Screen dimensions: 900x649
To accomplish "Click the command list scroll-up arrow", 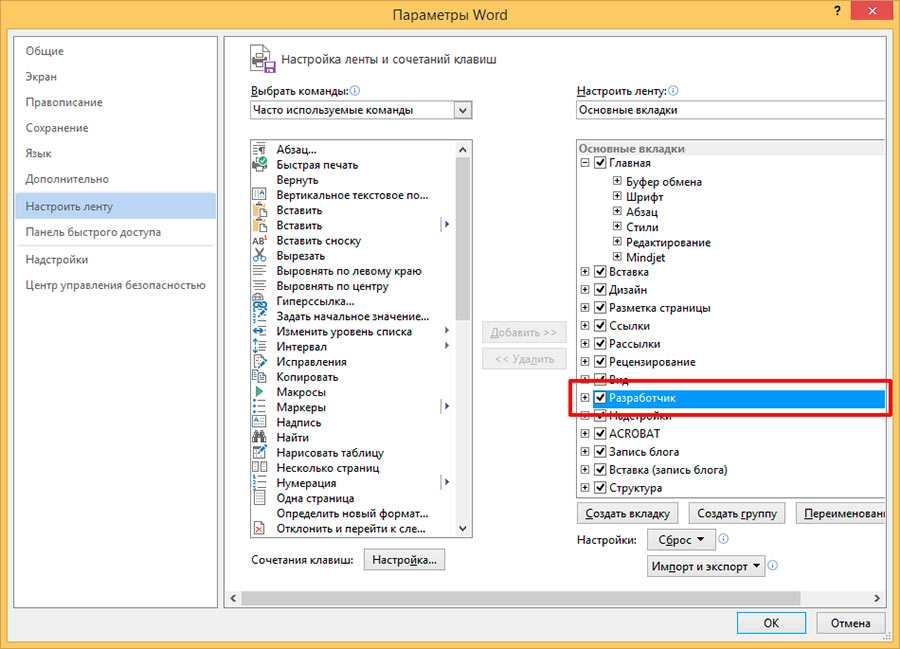I will (463, 149).
